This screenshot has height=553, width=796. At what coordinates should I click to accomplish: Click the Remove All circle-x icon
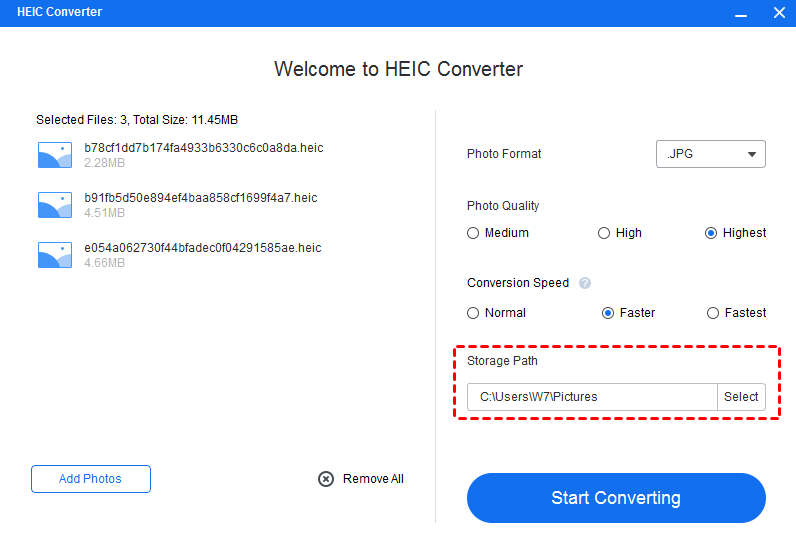tap(326, 479)
